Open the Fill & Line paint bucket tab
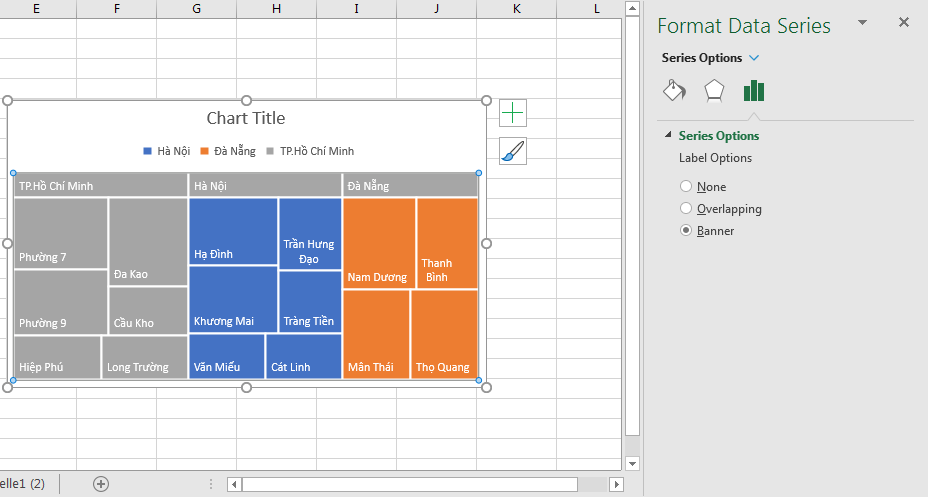The width and height of the screenshot is (928, 497). (x=674, y=91)
